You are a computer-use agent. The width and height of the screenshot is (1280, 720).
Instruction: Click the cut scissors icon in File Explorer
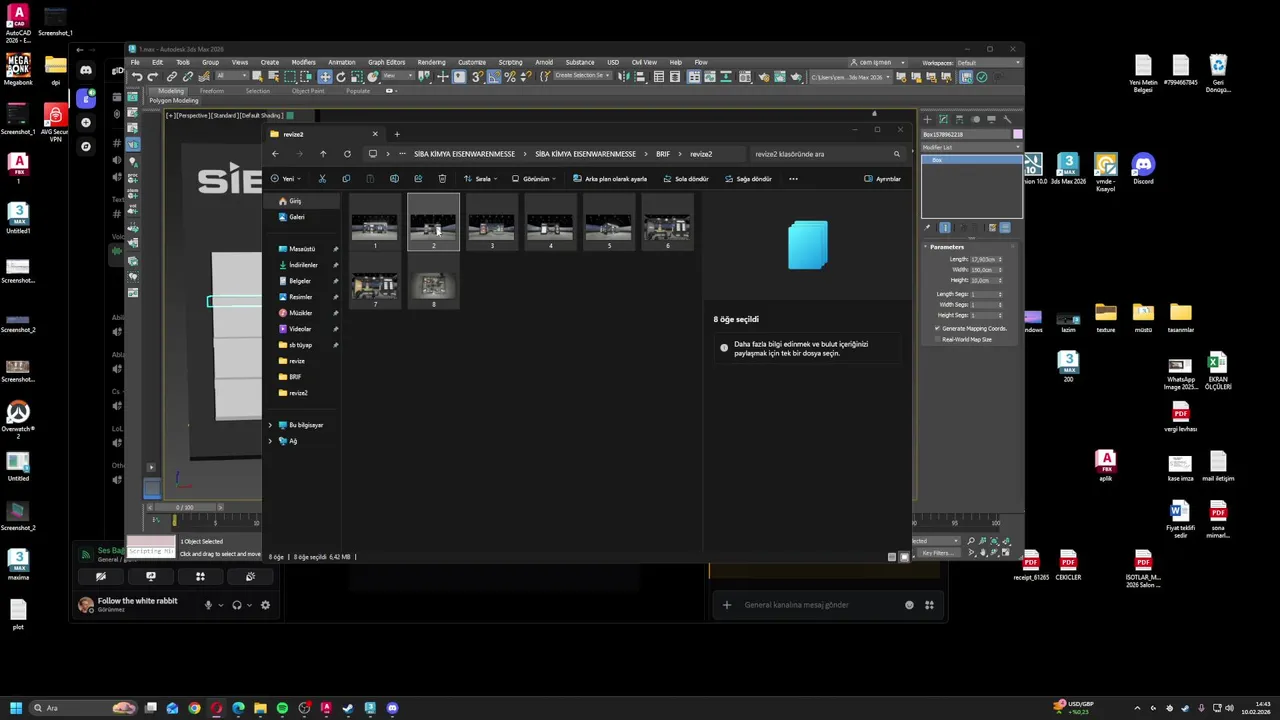(322, 179)
